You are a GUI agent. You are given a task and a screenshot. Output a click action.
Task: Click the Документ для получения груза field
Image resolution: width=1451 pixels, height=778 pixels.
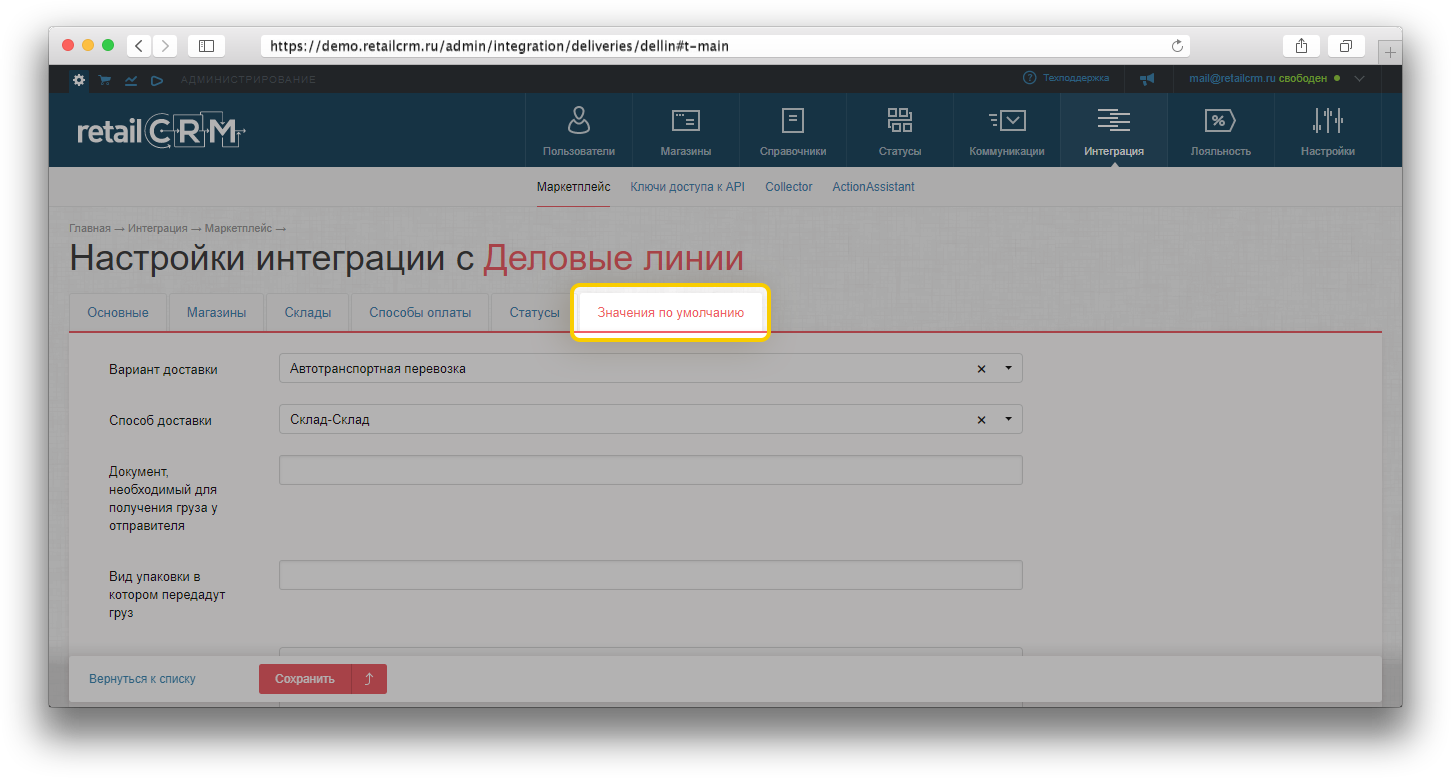point(650,470)
